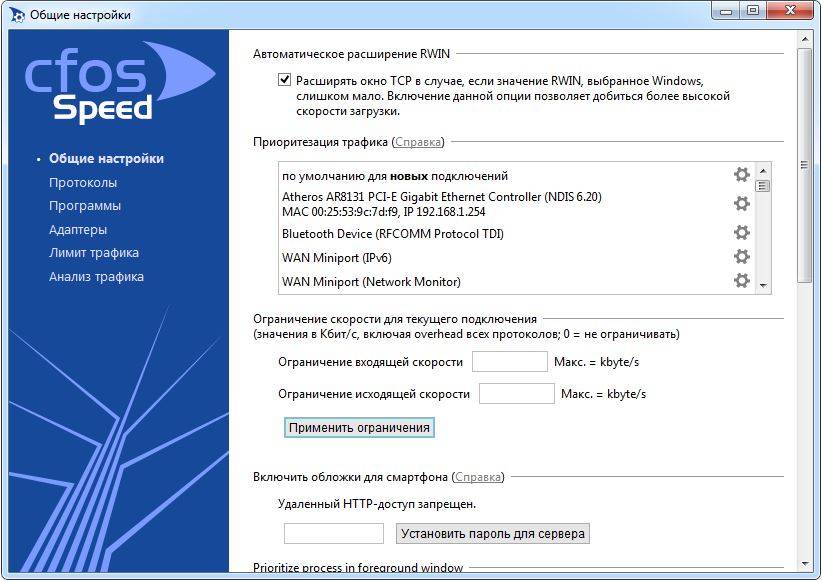822x581 pixels.
Task: Click Установить пароль для сервера button
Action: point(492,533)
